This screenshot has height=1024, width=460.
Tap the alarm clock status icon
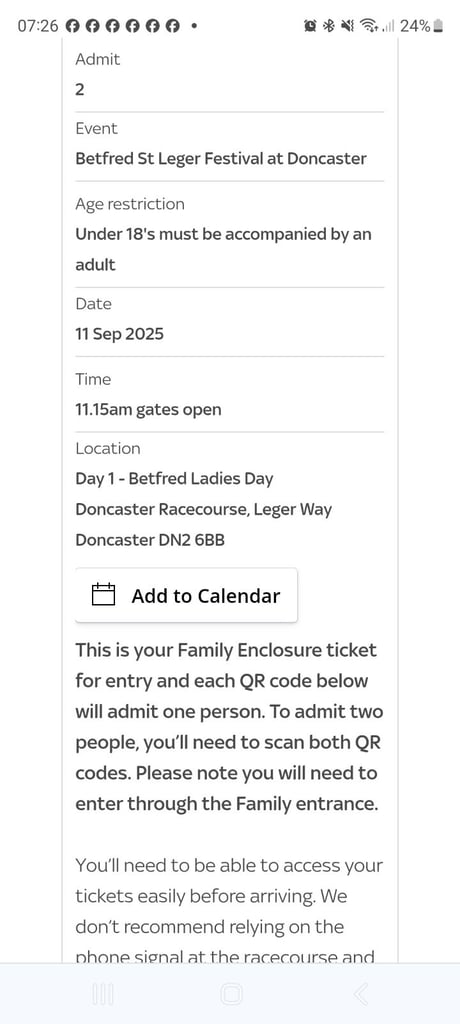pos(310,26)
